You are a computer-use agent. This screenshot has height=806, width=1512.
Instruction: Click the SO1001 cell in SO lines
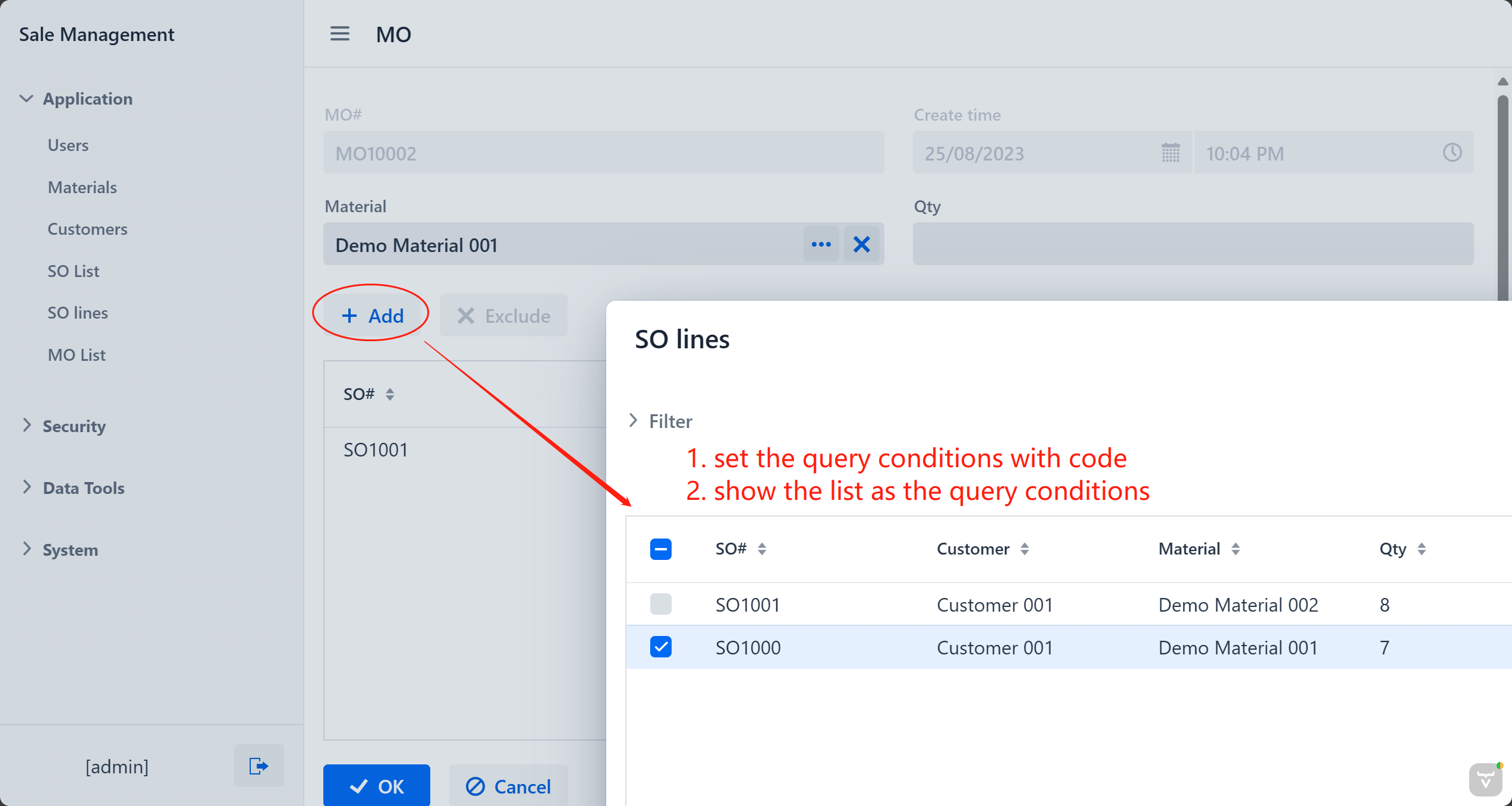tap(748, 604)
